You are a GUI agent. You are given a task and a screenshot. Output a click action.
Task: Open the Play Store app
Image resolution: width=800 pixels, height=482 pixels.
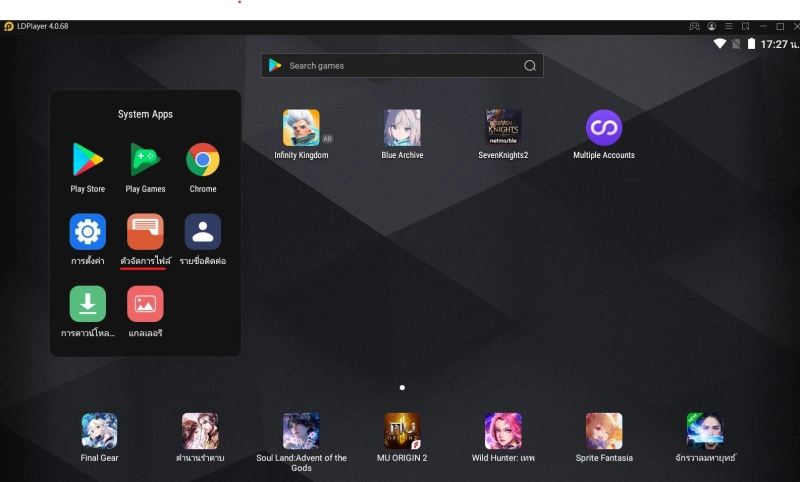(87, 160)
